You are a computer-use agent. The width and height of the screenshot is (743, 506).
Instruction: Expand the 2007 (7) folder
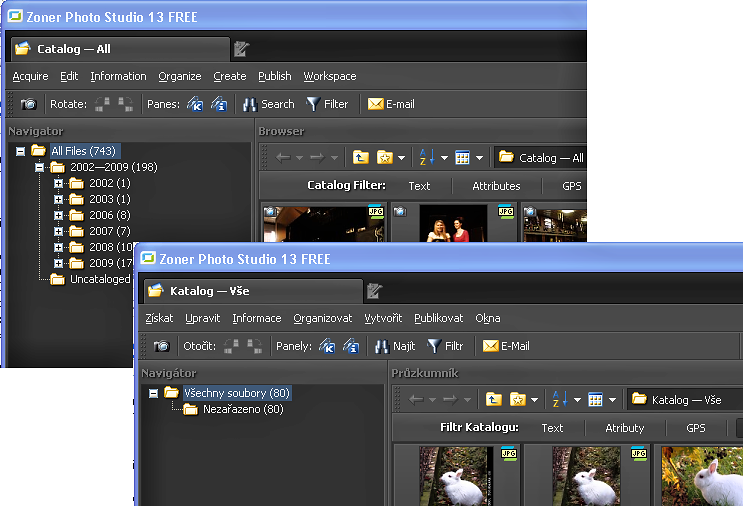point(58,232)
